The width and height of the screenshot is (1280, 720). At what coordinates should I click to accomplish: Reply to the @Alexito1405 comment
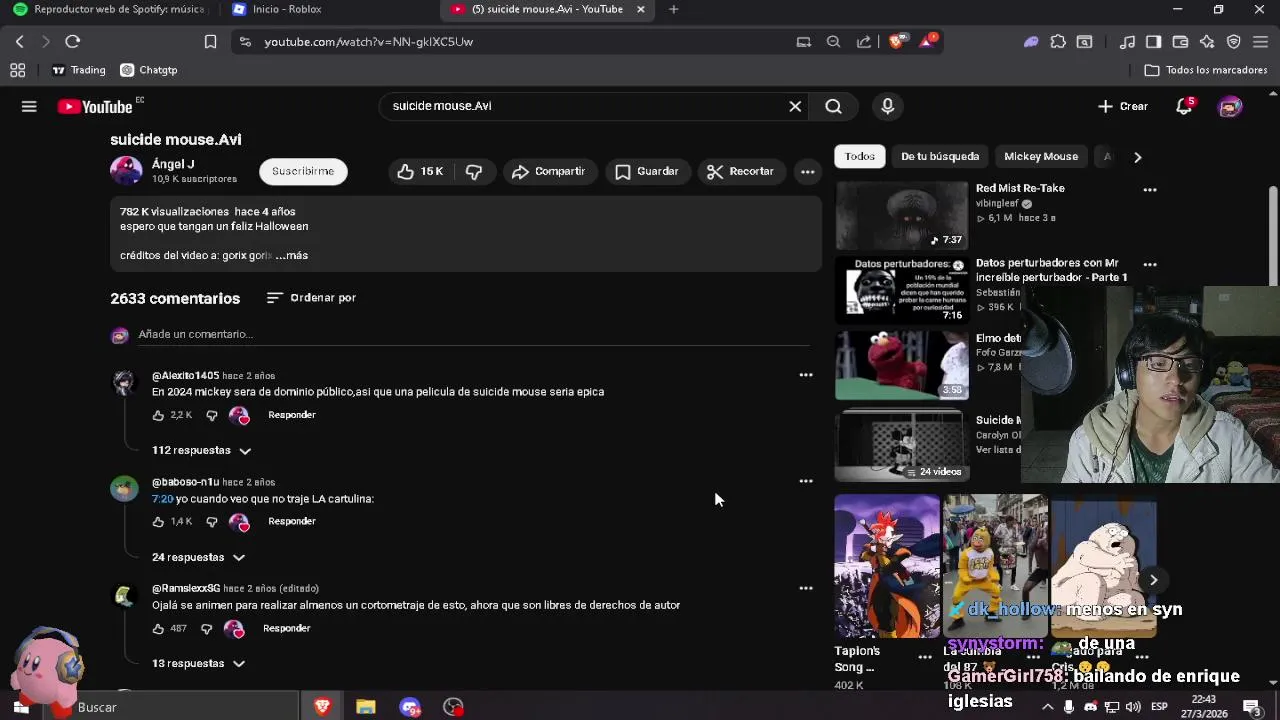coord(291,415)
